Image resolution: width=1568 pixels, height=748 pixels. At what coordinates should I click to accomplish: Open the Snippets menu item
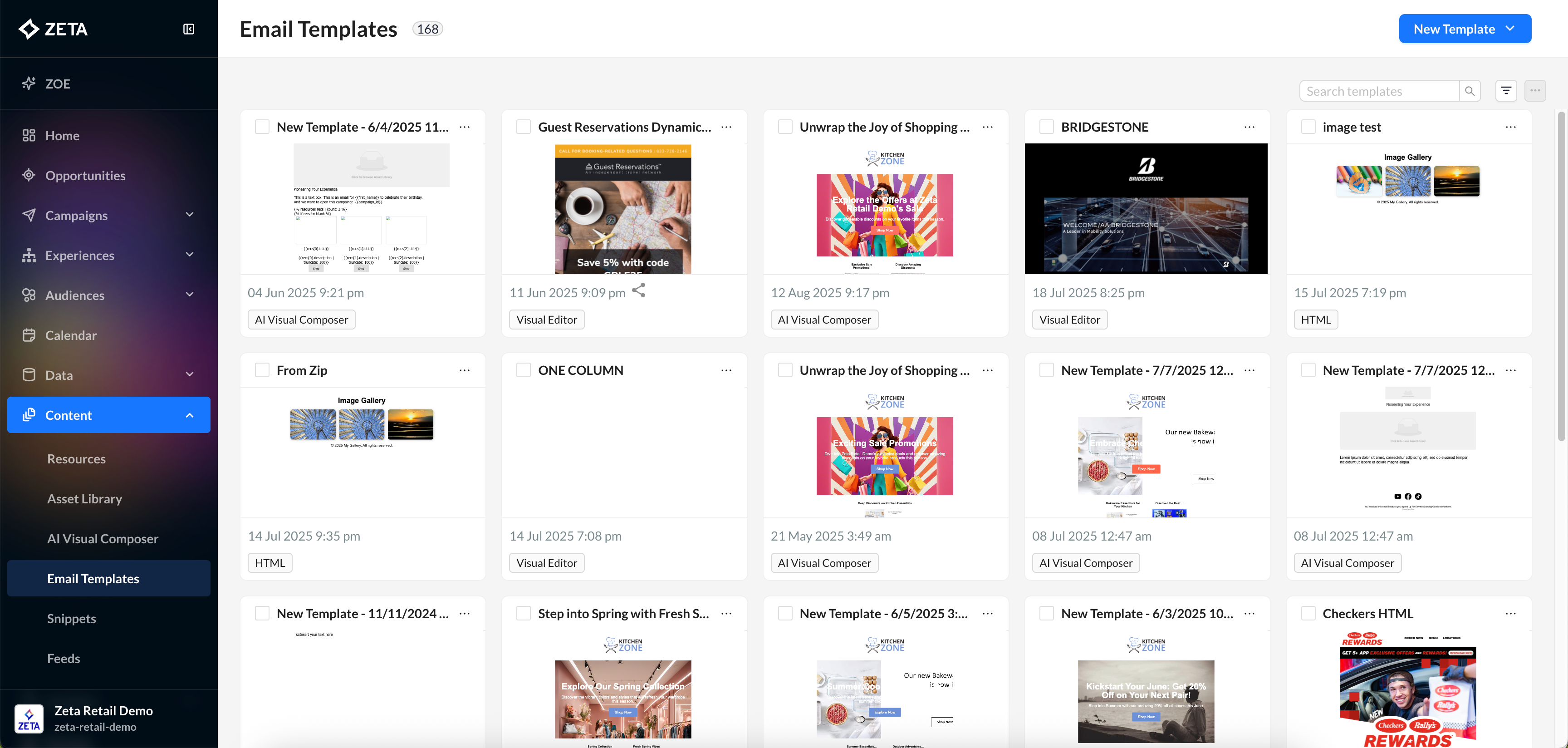click(x=71, y=619)
